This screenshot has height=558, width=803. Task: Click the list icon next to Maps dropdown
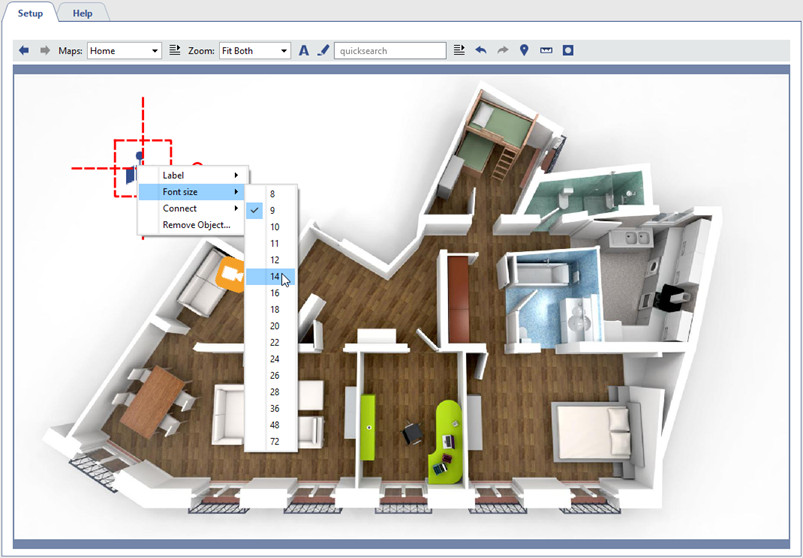click(x=174, y=50)
